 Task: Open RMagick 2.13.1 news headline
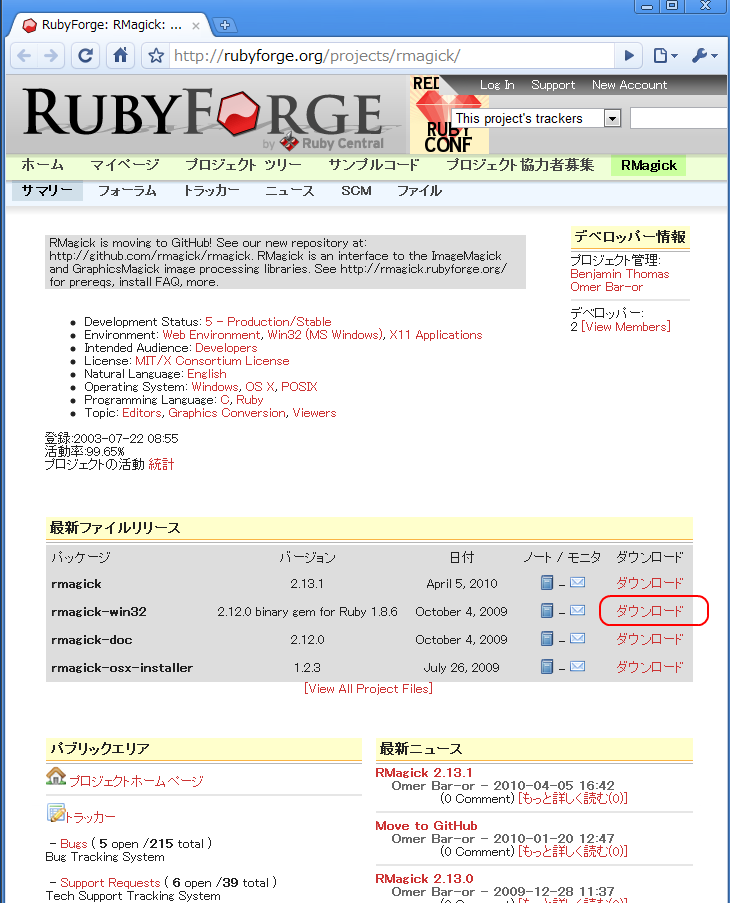pos(424,773)
